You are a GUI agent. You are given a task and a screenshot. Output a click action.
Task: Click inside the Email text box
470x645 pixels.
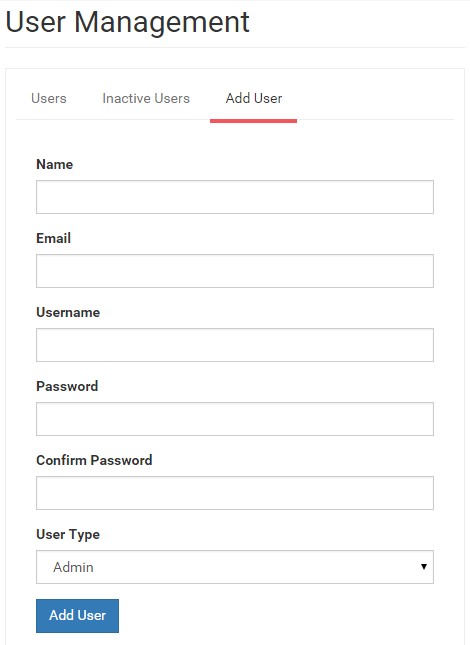(x=235, y=271)
